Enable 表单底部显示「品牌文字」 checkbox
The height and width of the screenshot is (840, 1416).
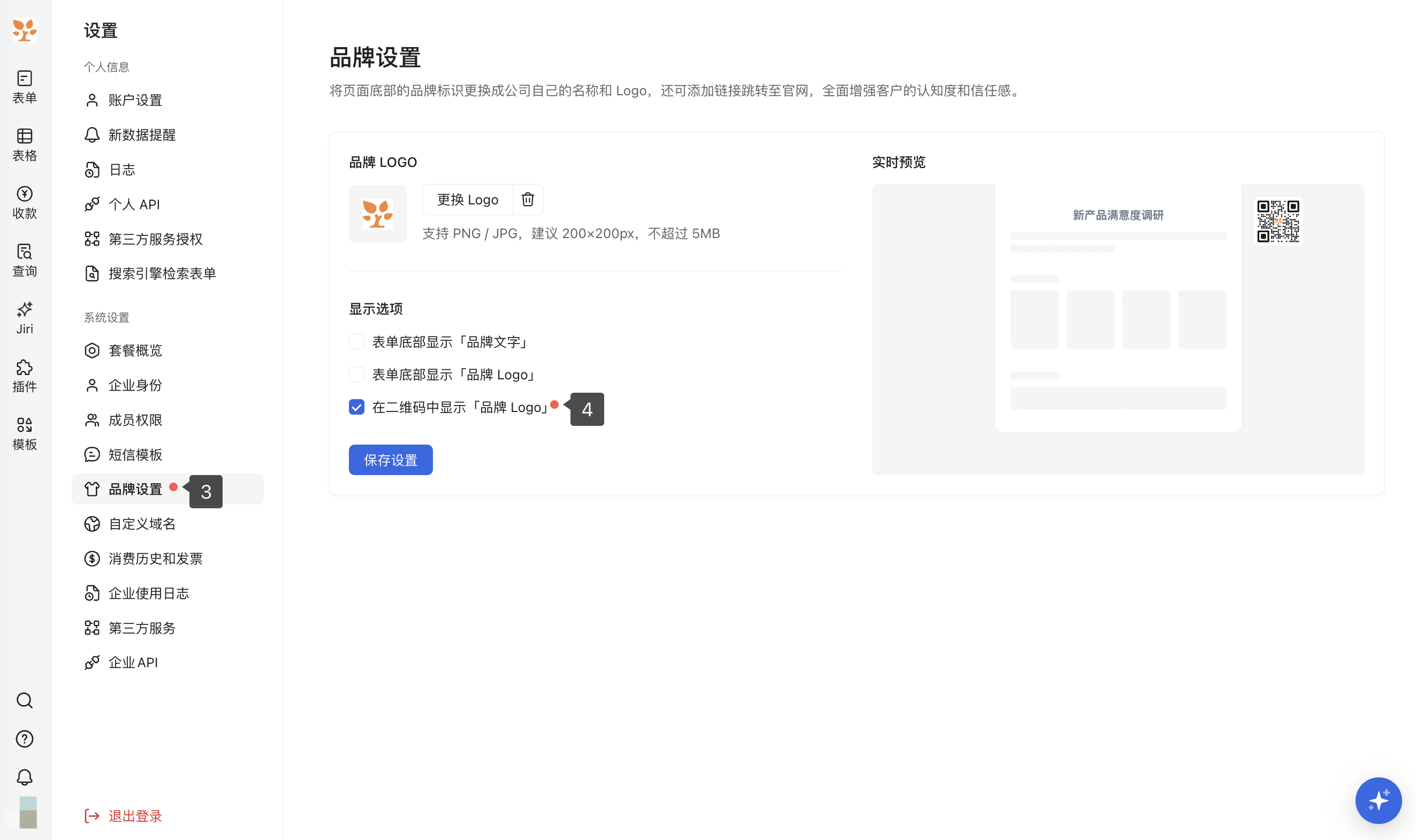[357, 341]
